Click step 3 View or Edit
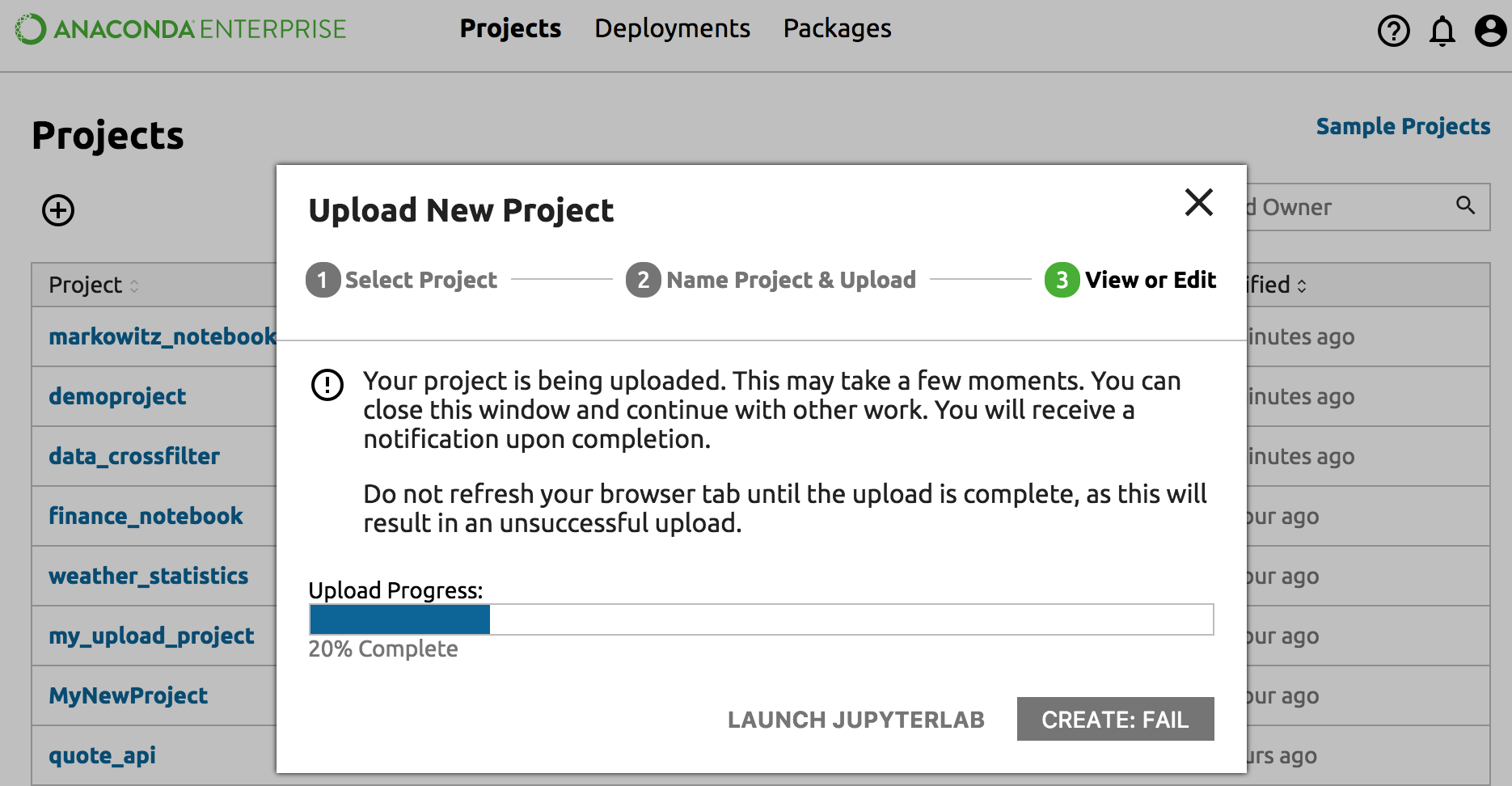The image size is (1512, 786). [x=1130, y=280]
